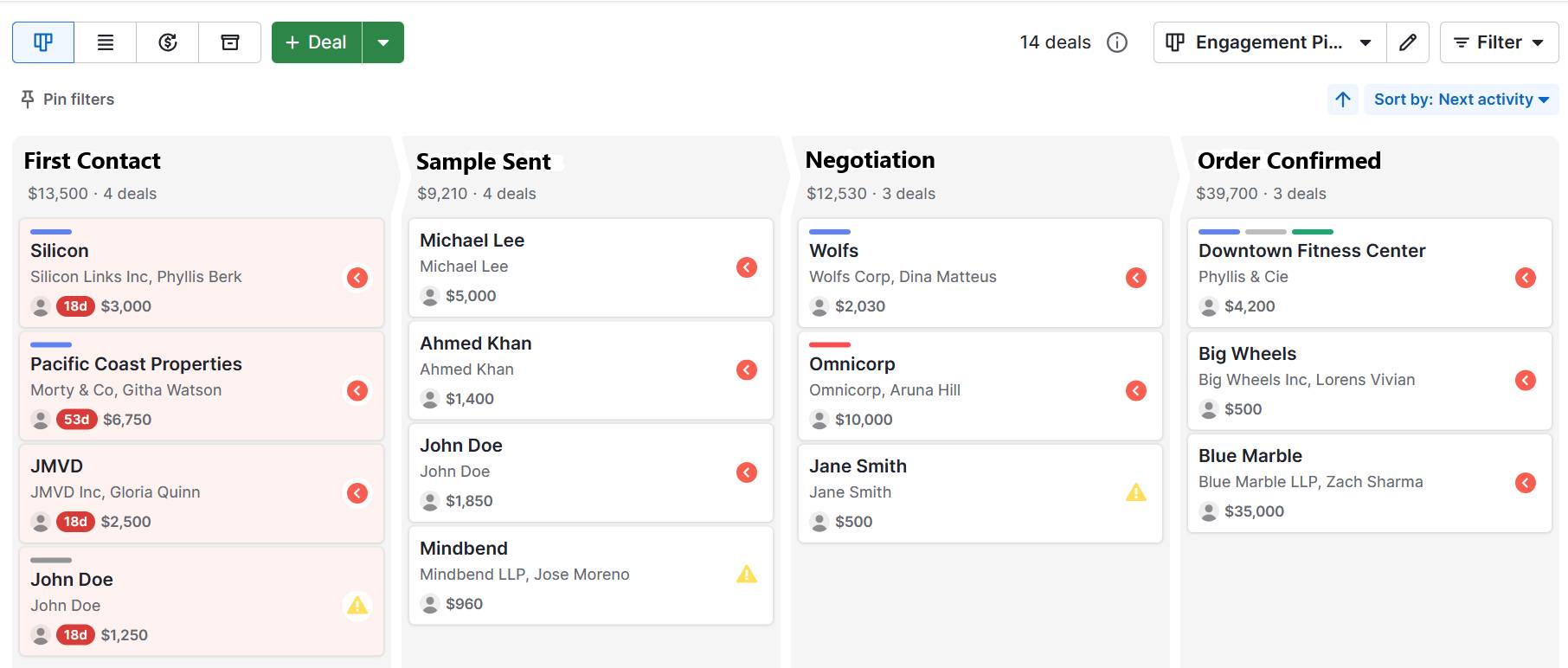Click "Morty & Co, Githa Watson" text
The image size is (1568, 668).
[126, 390]
